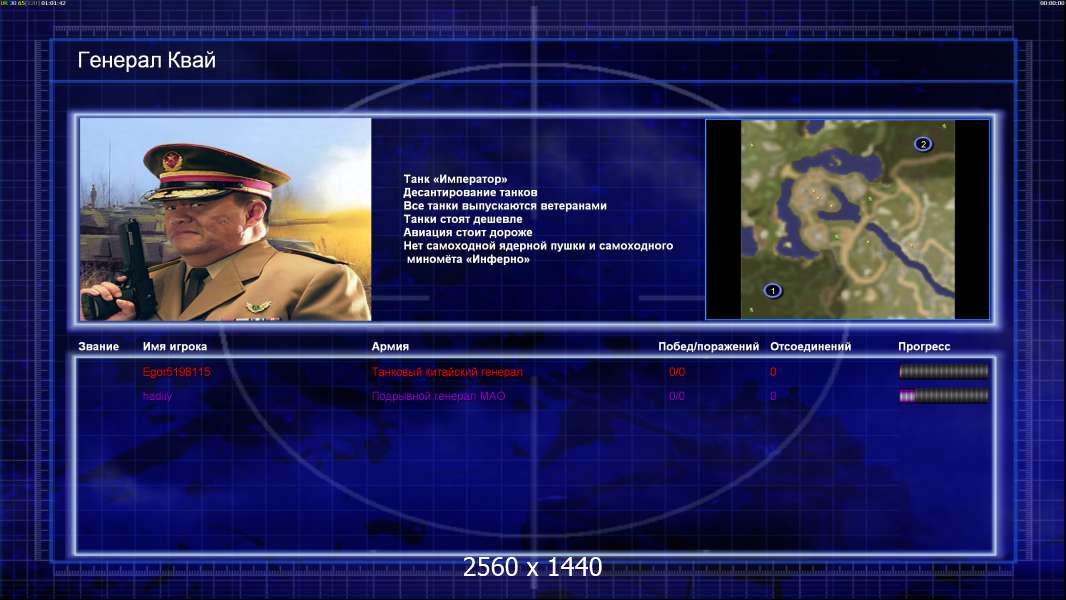Screen dimensions: 1066x600
Task: Click the 'миномёта «Инферно»' line
Action: (x=468, y=259)
